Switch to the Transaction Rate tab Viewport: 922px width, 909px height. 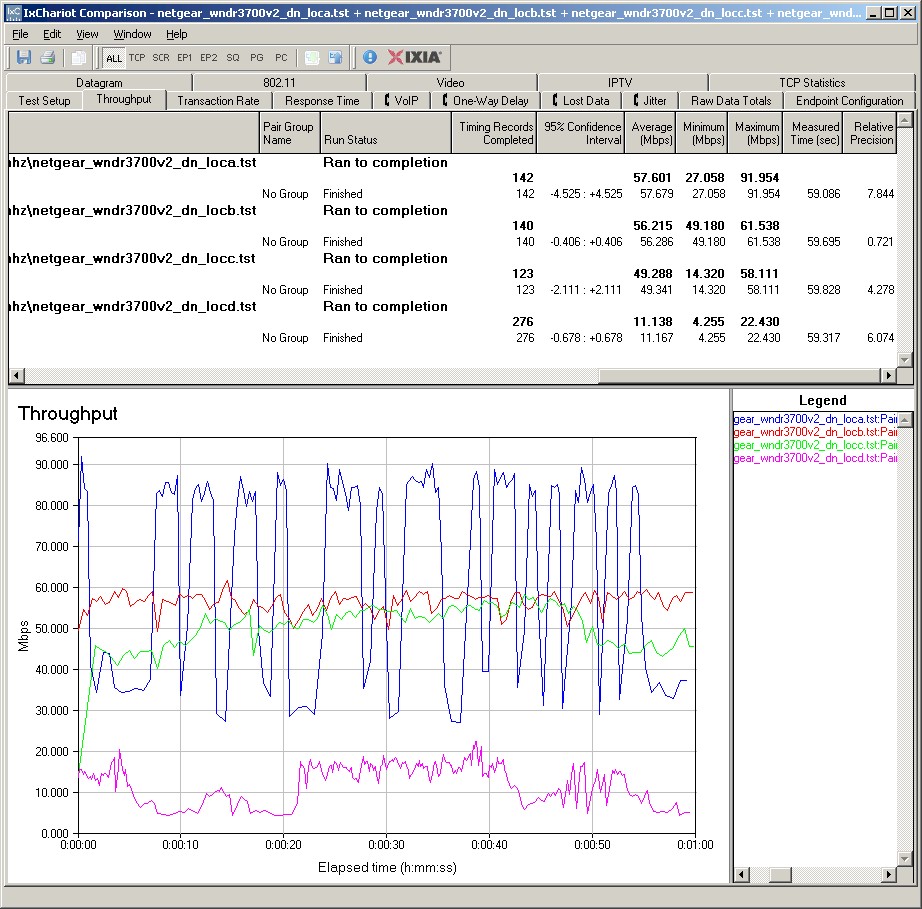pyautogui.click(x=218, y=101)
